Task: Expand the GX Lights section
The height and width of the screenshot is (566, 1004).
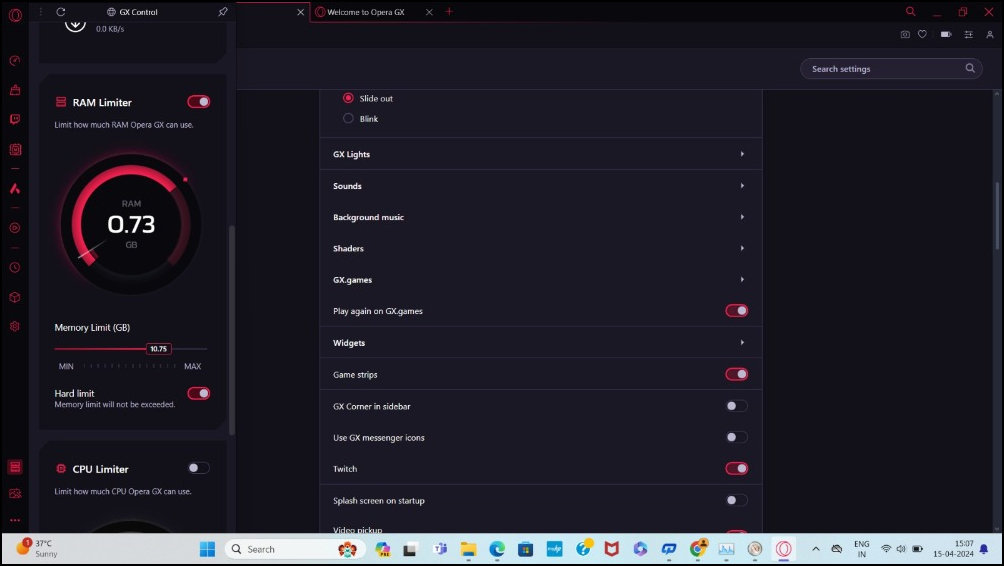Action: click(x=540, y=154)
